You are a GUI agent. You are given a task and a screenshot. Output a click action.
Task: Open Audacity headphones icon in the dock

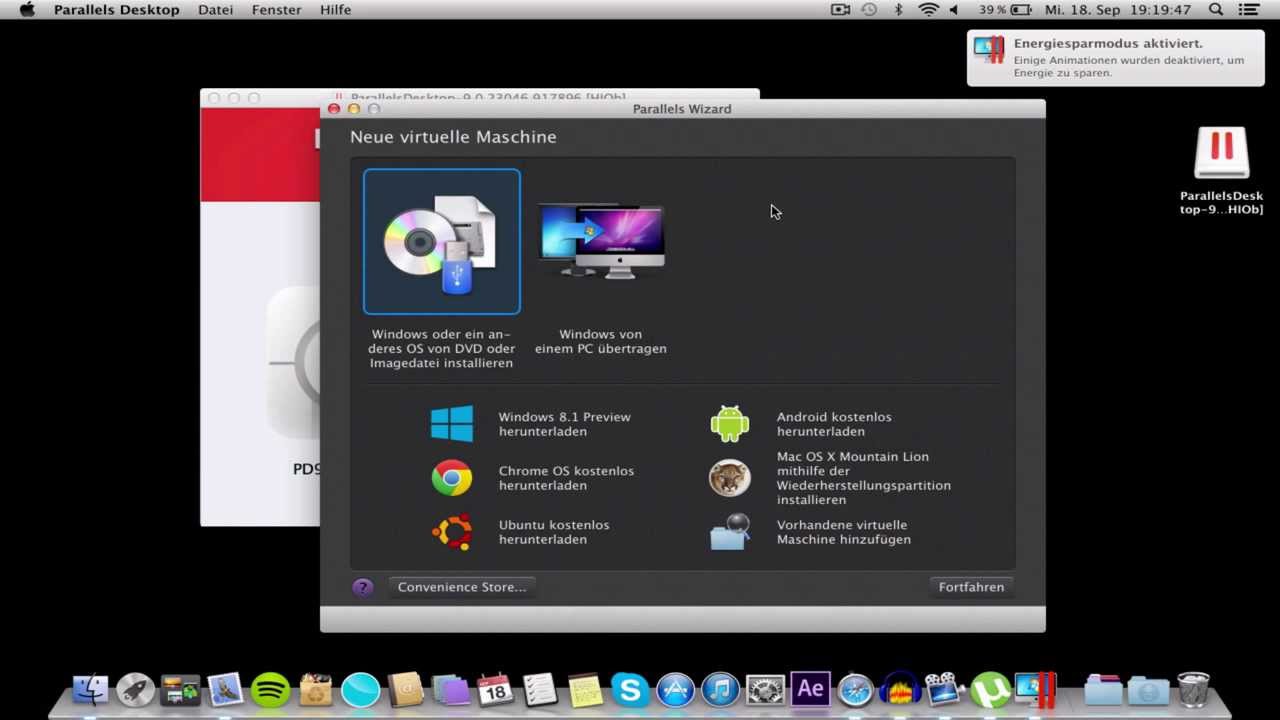tap(900, 690)
